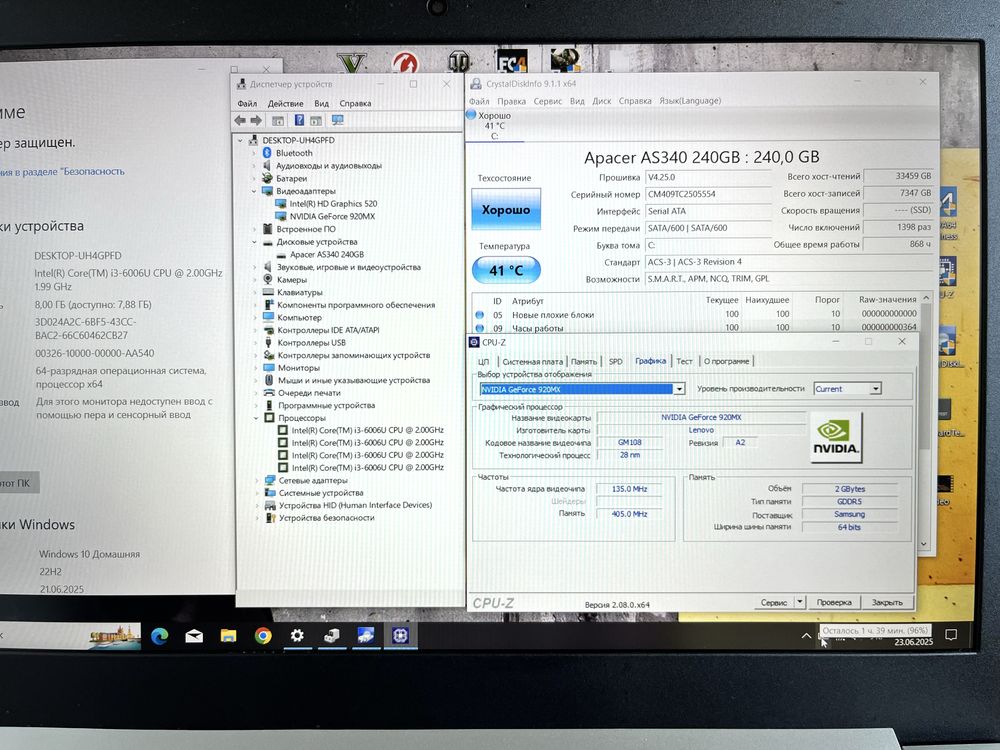The image size is (1000, 750).
Task: Expand the Батареи category
Action: point(254,179)
